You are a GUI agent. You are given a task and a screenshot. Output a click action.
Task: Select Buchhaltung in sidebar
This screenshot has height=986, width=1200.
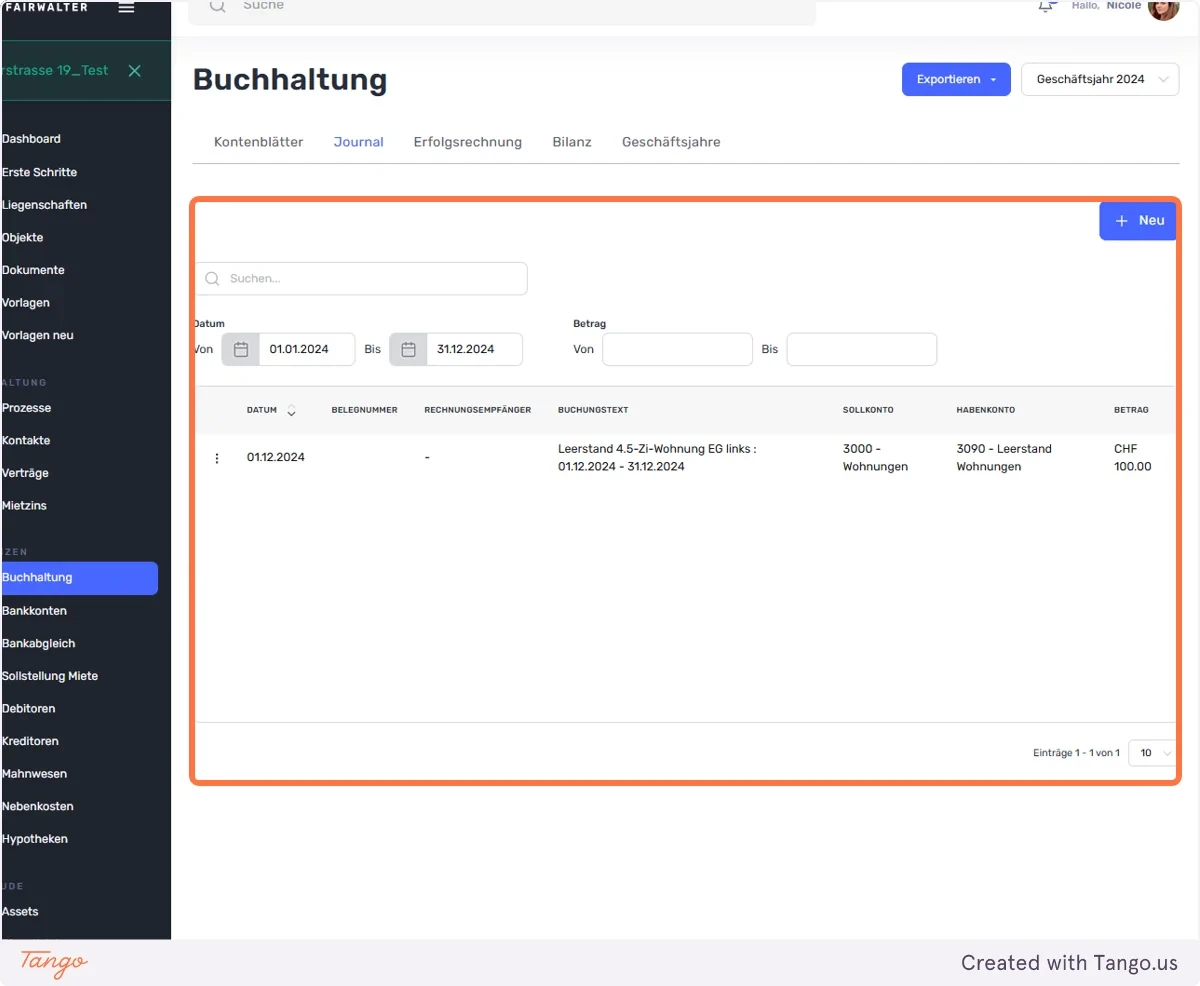click(x=79, y=578)
